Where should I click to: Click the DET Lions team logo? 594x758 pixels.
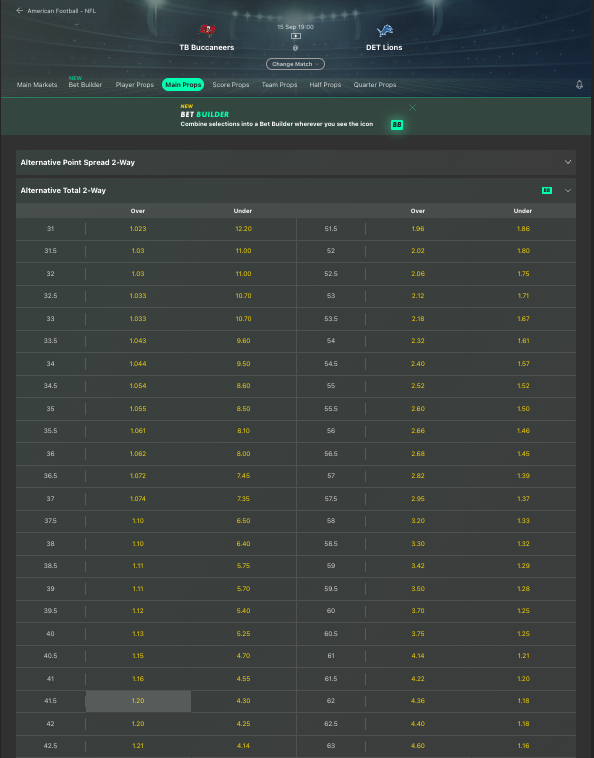(384, 30)
